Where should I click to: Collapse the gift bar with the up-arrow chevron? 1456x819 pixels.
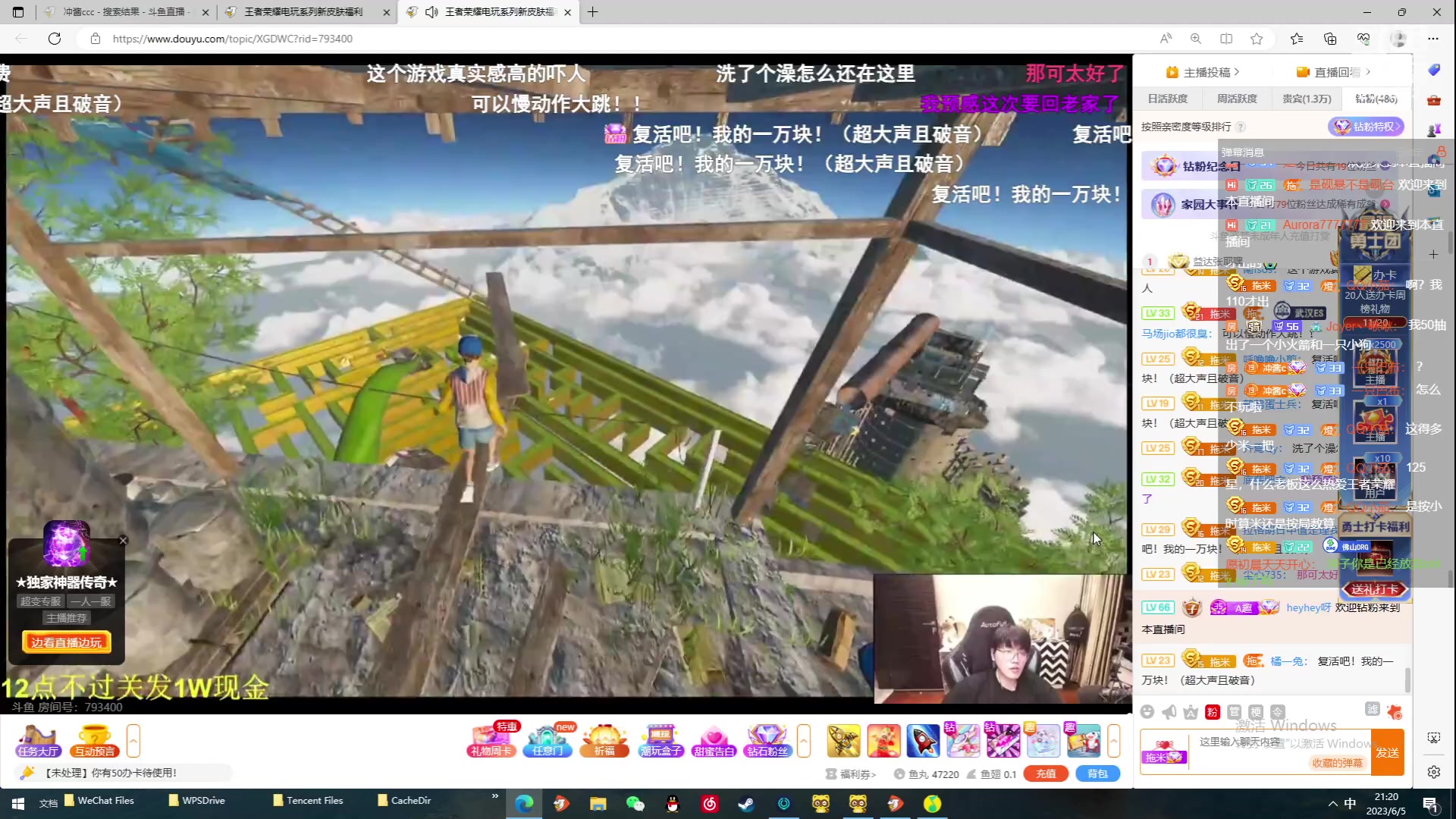pyautogui.click(x=1113, y=739)
